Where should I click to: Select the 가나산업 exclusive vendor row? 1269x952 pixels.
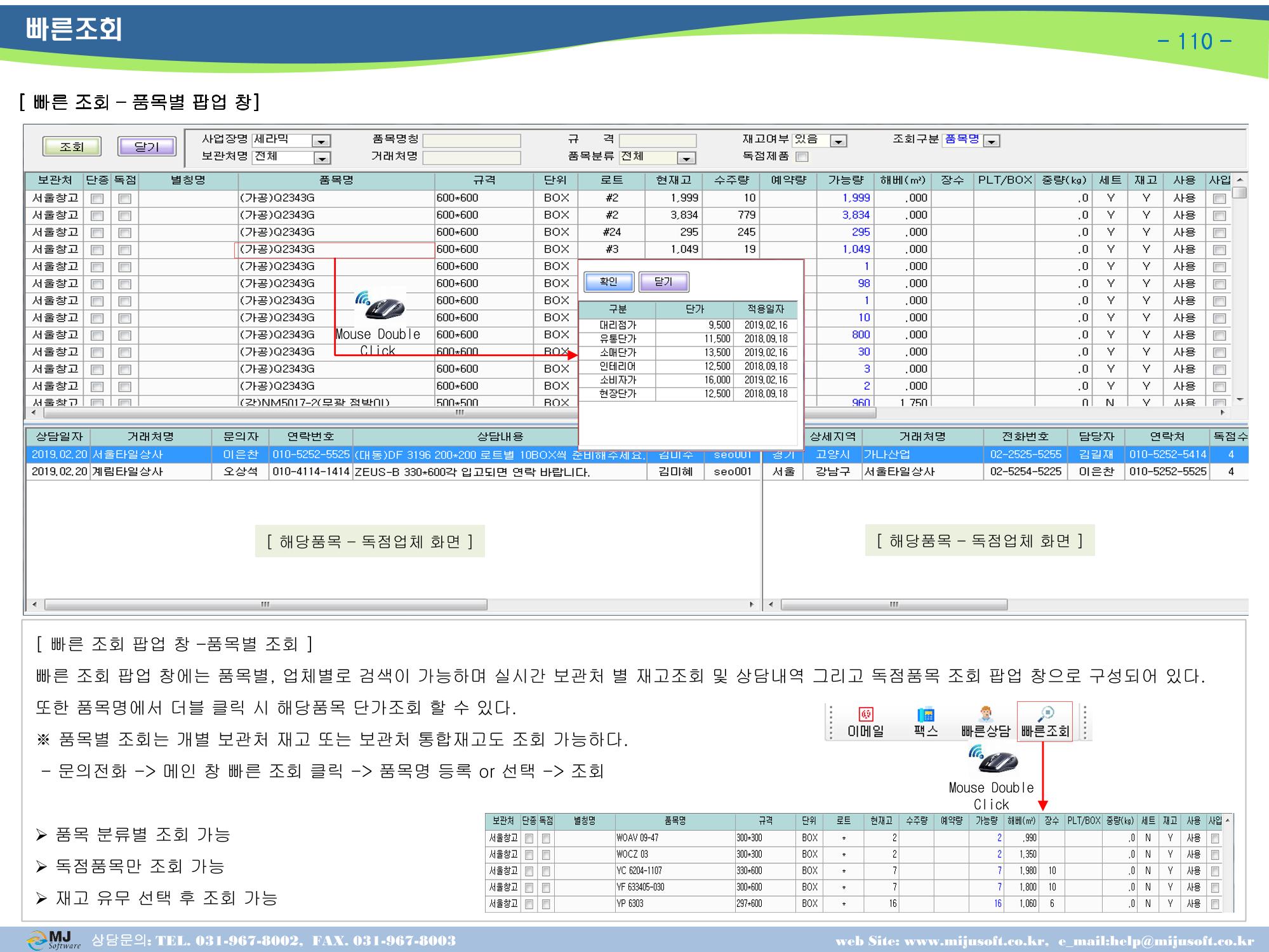[1007, 454]
